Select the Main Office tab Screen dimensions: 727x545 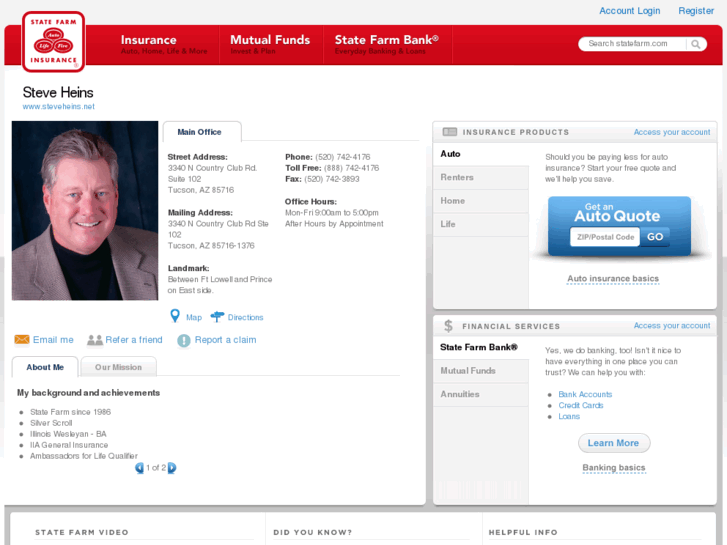[202, 132]
